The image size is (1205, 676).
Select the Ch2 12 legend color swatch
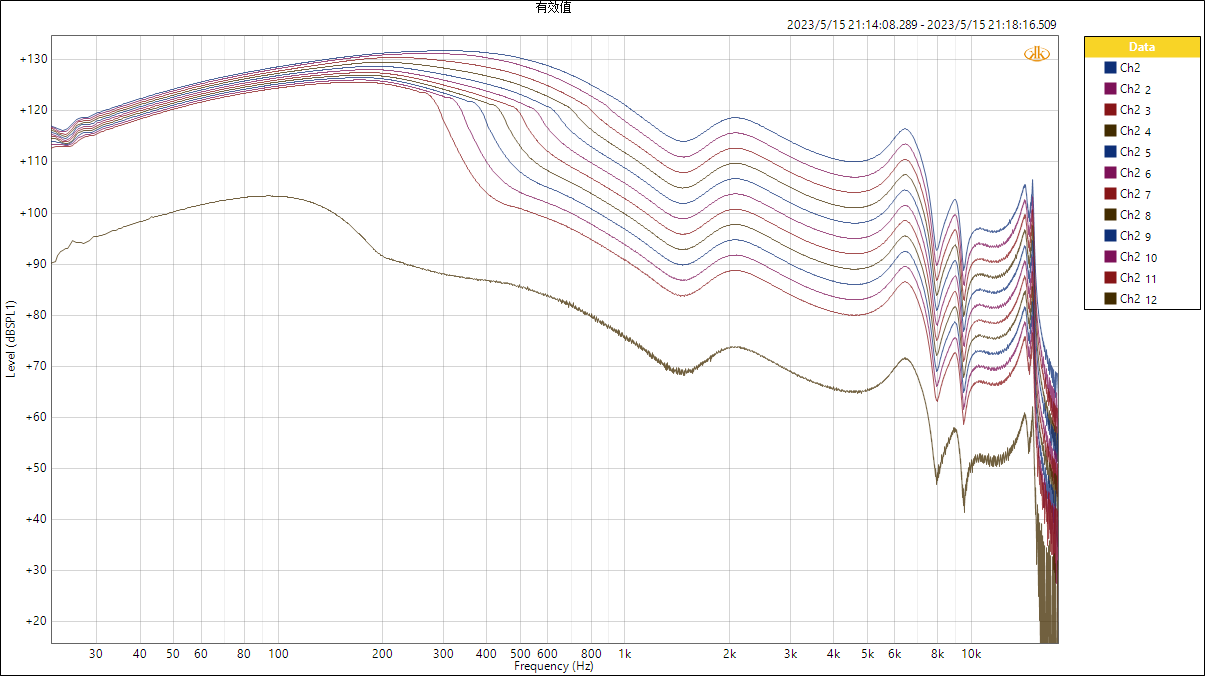coord(1110,299)
